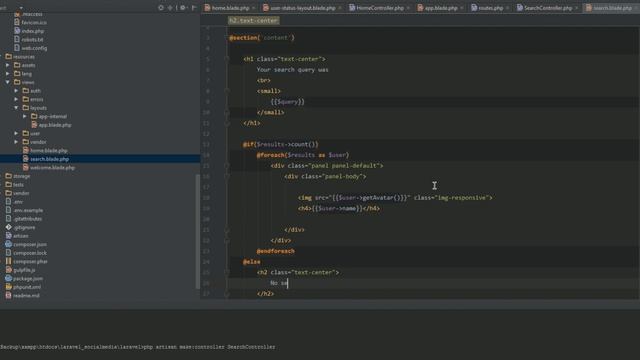Toggle fold marker on the panel-default div line

227,166
